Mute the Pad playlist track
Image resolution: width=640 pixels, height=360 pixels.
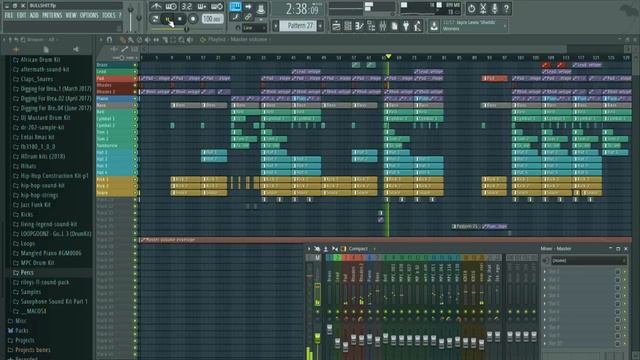click(x=135, y=78)
